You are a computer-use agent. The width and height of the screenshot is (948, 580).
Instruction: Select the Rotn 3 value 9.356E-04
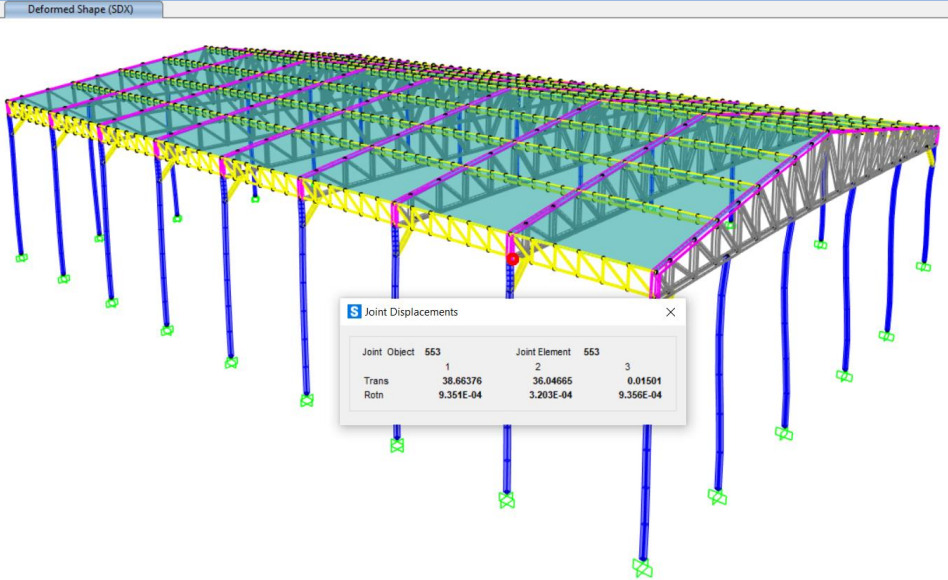[640, 395]
